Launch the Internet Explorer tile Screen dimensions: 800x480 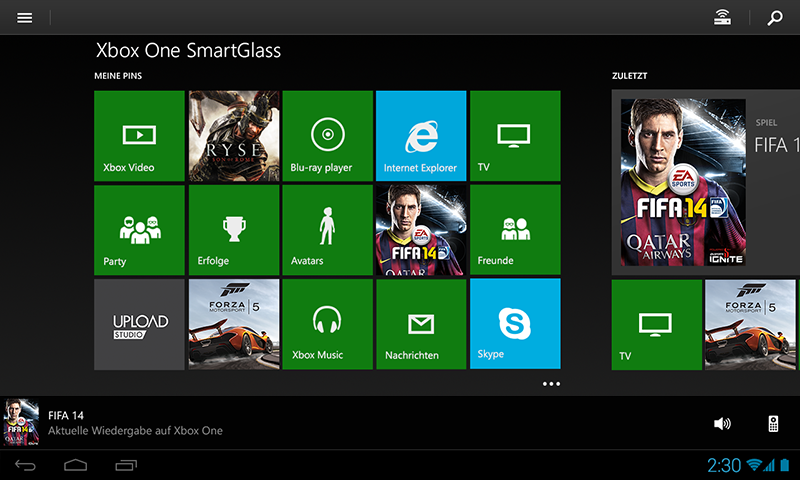click(x=421, y=136)
